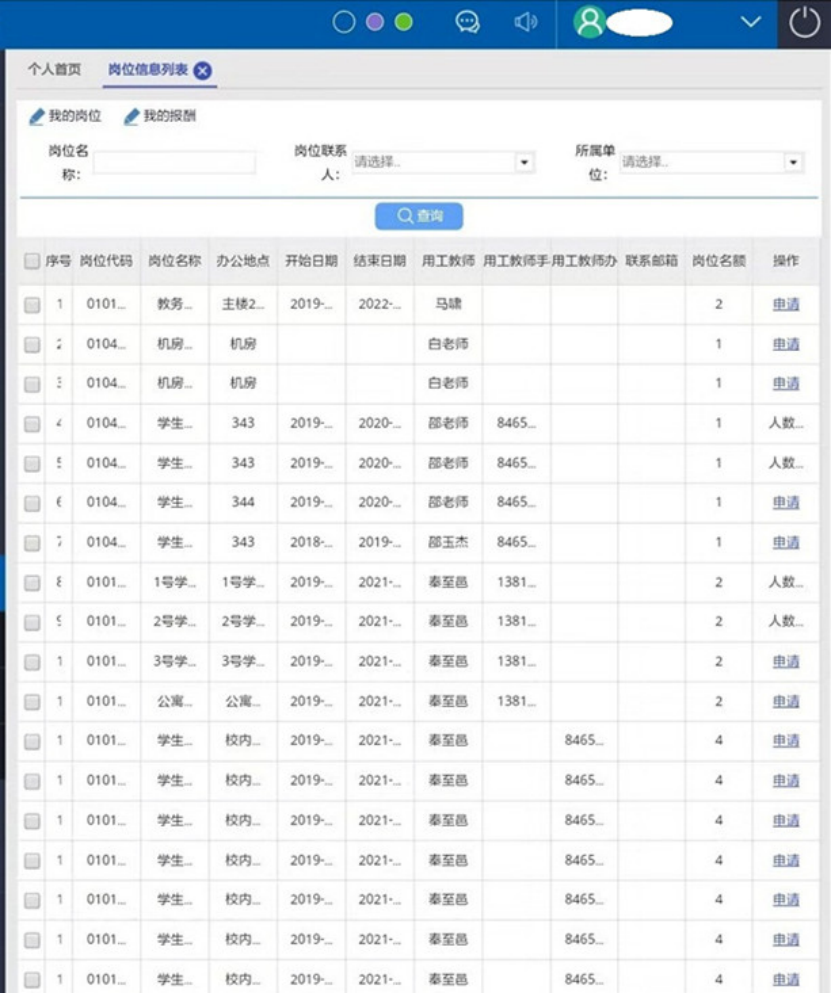Screen dimensions: 831x994
Task: Open the 岗位联系人 dropdown
Action: [x=525, y=162]
